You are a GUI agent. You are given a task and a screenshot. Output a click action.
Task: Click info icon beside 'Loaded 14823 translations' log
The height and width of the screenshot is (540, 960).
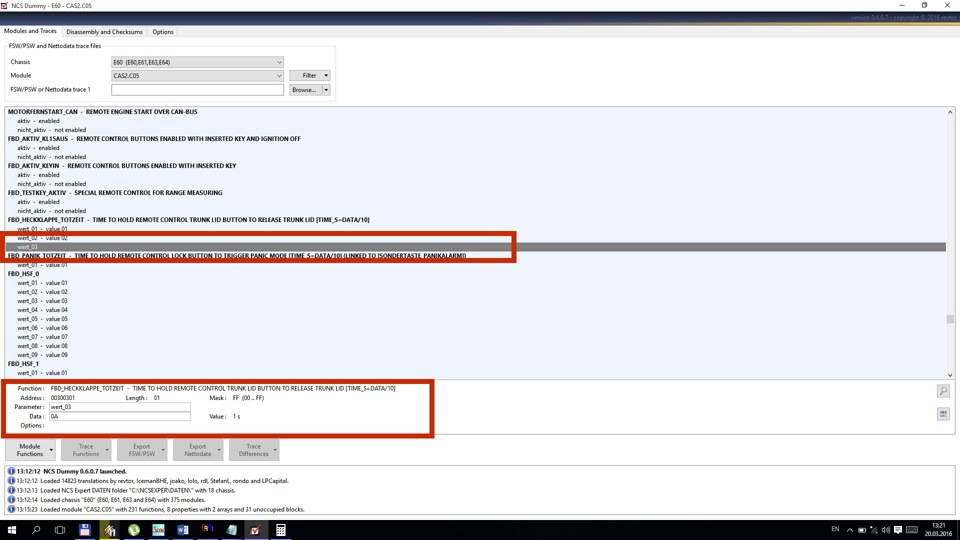click(11, 481)
